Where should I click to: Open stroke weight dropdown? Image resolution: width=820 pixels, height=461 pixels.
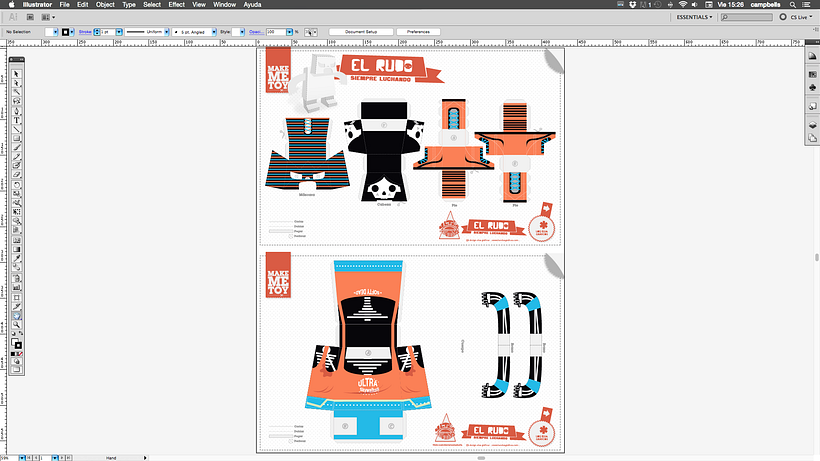tap(119, 32)
